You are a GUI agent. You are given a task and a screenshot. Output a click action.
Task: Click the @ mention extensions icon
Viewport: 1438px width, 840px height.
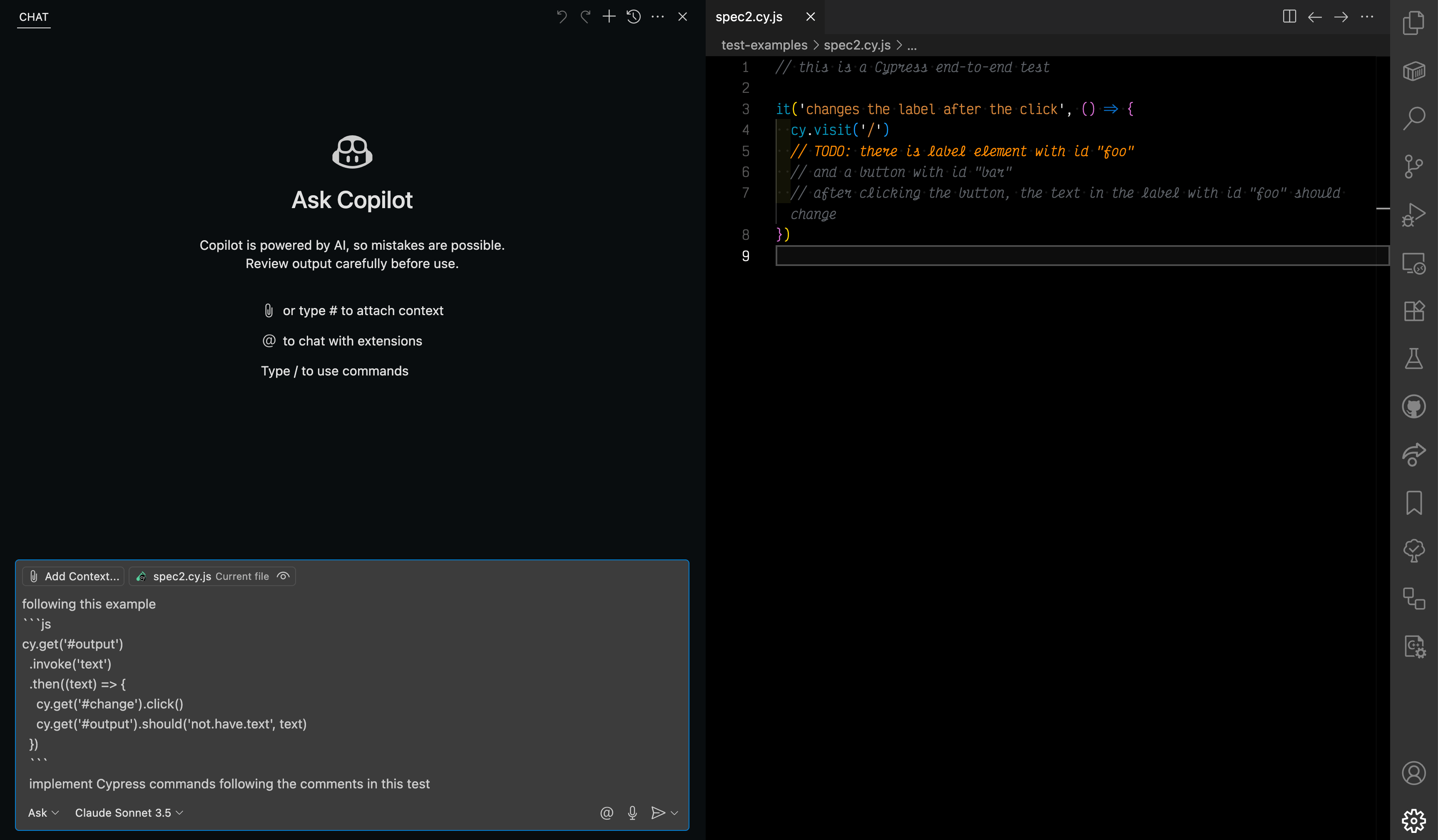[607, 813]
